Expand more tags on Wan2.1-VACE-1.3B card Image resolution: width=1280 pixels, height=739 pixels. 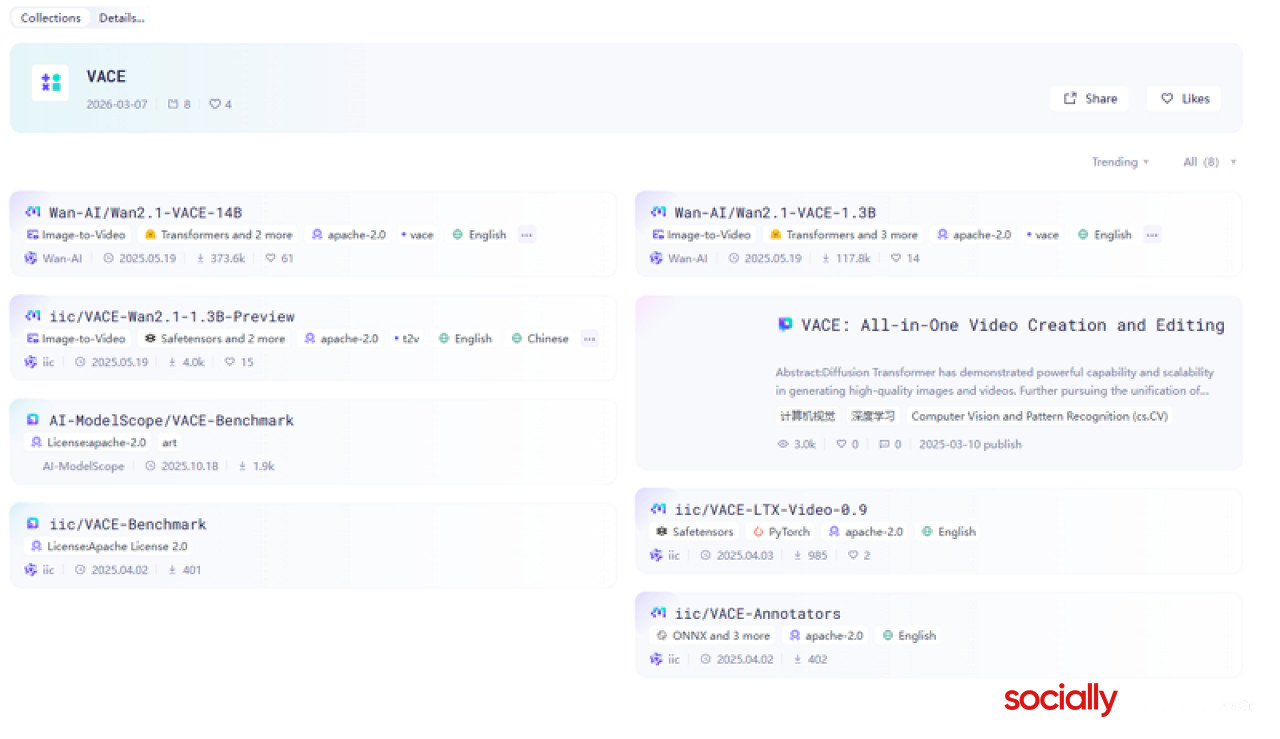(x=1152, y=235)
